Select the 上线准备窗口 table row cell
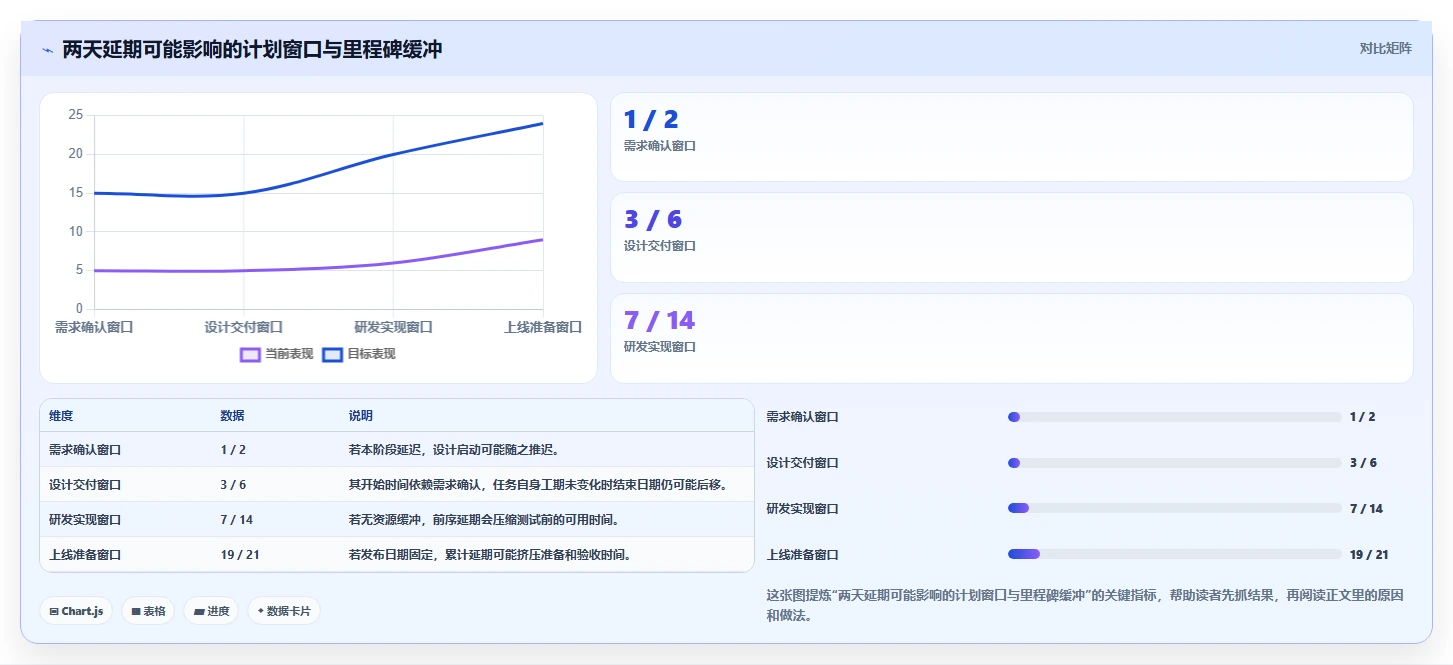 (85, 554)
